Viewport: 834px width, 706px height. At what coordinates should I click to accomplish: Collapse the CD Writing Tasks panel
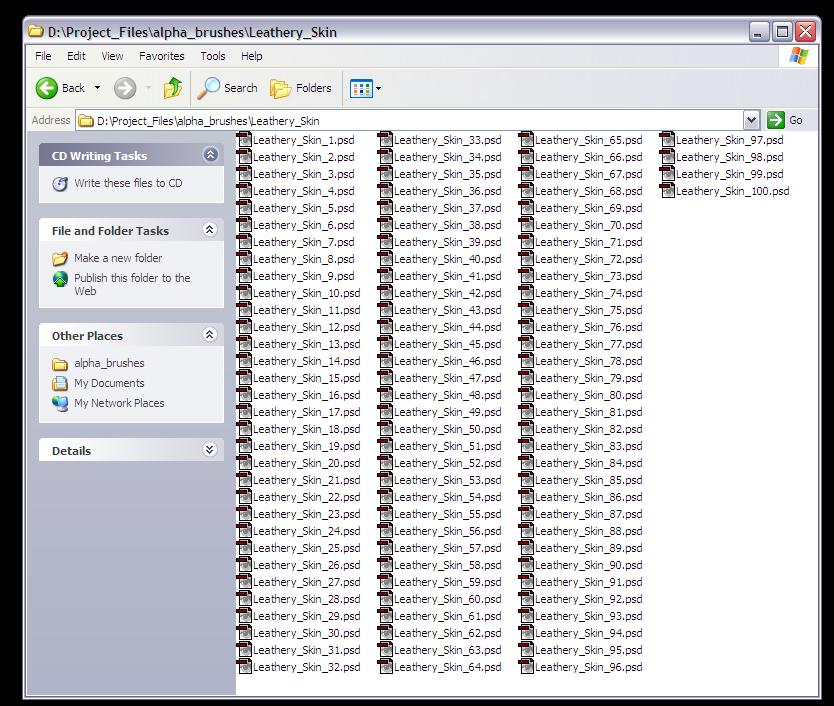(210, 155)
